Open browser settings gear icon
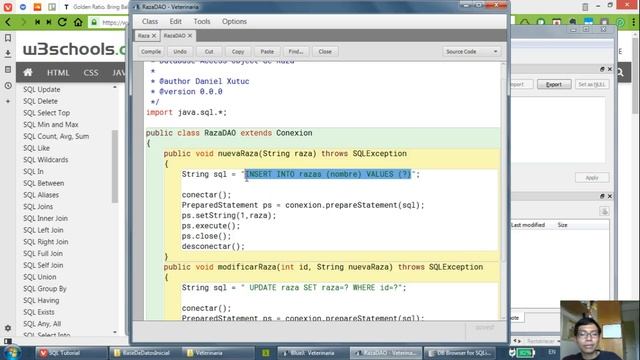640x360 pixels. (8, 328)
